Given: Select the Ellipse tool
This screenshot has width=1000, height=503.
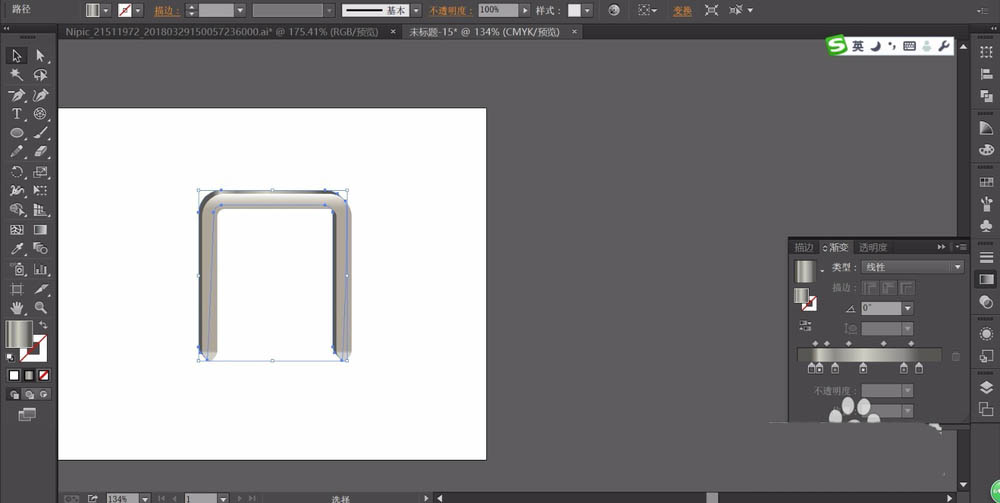Looking at the screenshot, I should tap(17, 133).
